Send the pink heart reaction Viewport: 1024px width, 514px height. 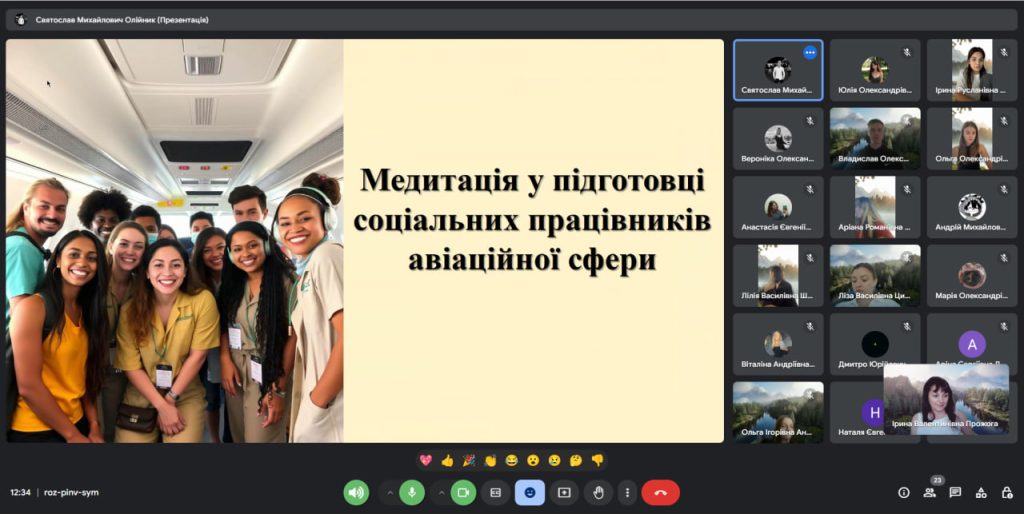click(426, 461)
